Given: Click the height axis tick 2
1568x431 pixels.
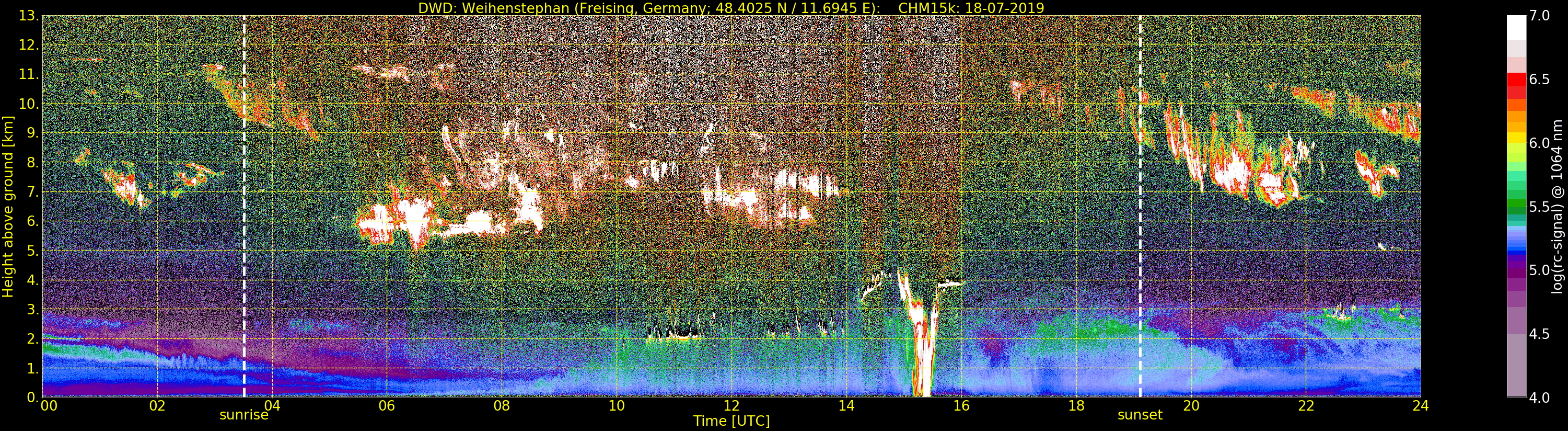Looking at the screenshot, I should (33, 338).
